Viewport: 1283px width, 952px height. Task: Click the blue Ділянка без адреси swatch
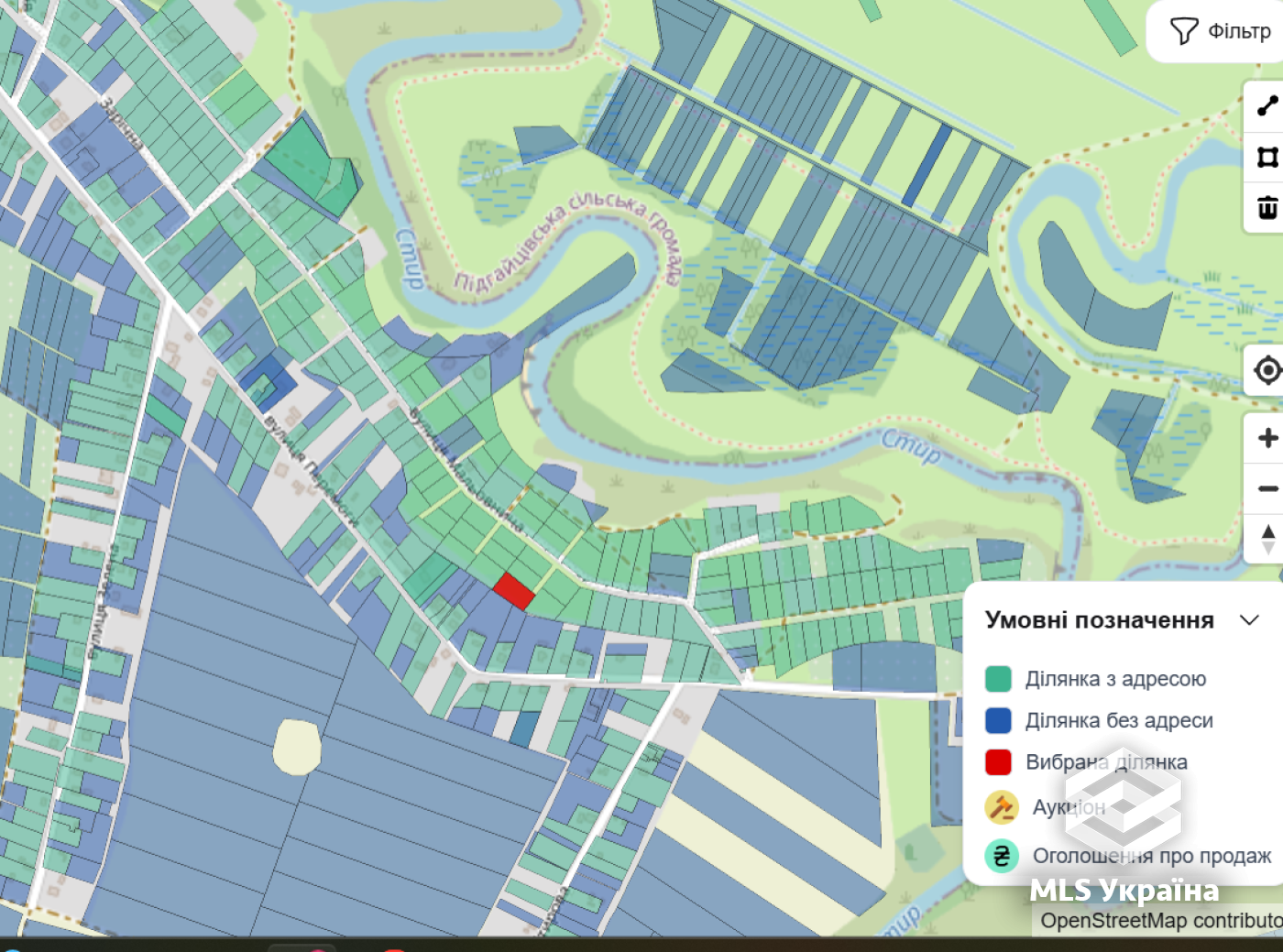(x=998, y=720)
